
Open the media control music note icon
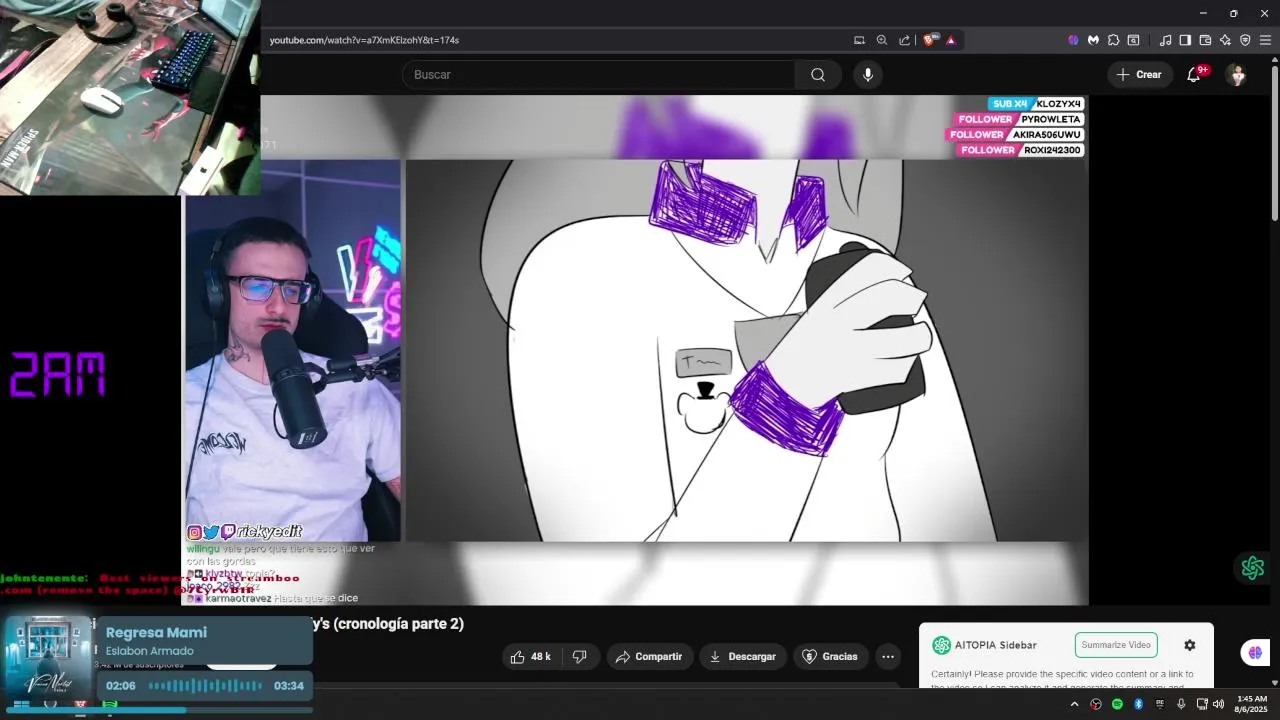tap(1165, 40)
